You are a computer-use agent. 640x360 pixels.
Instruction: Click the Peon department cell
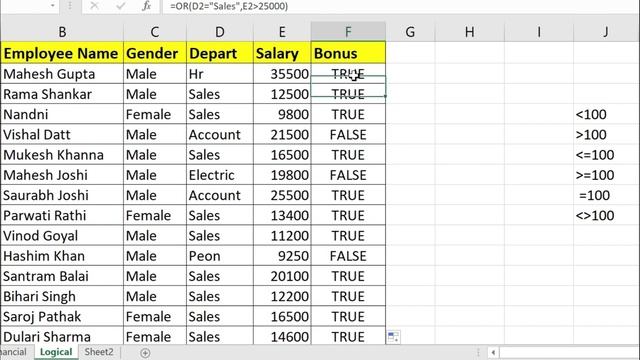pos(220,256)
